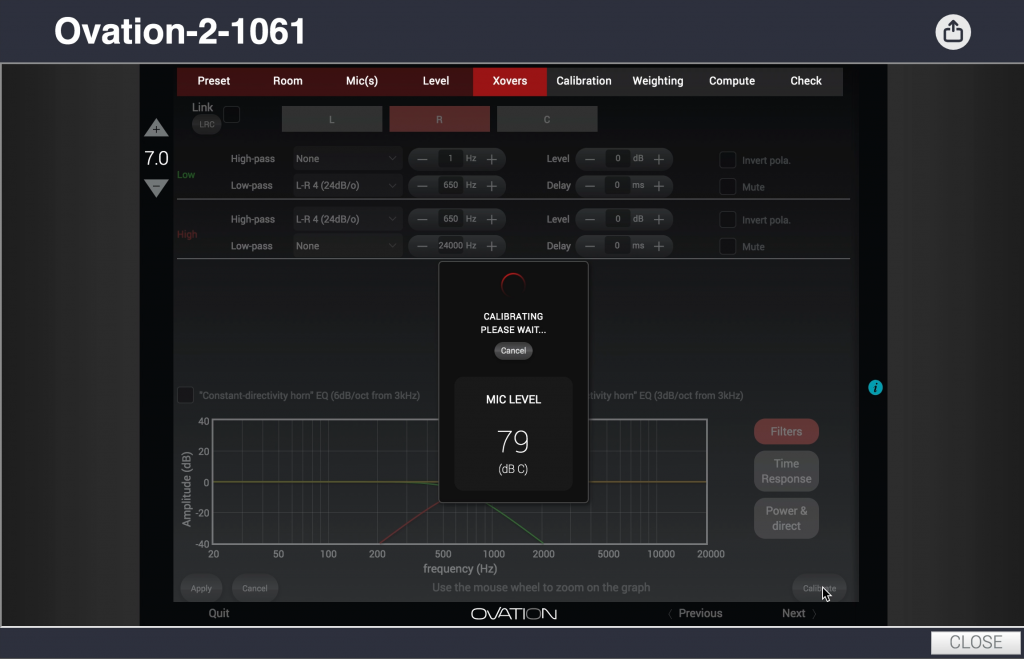The width and height of the screenshot is (1024, 659).
Task: Click plus for High High-pass 650 Hz
Action: pos(492,219)
